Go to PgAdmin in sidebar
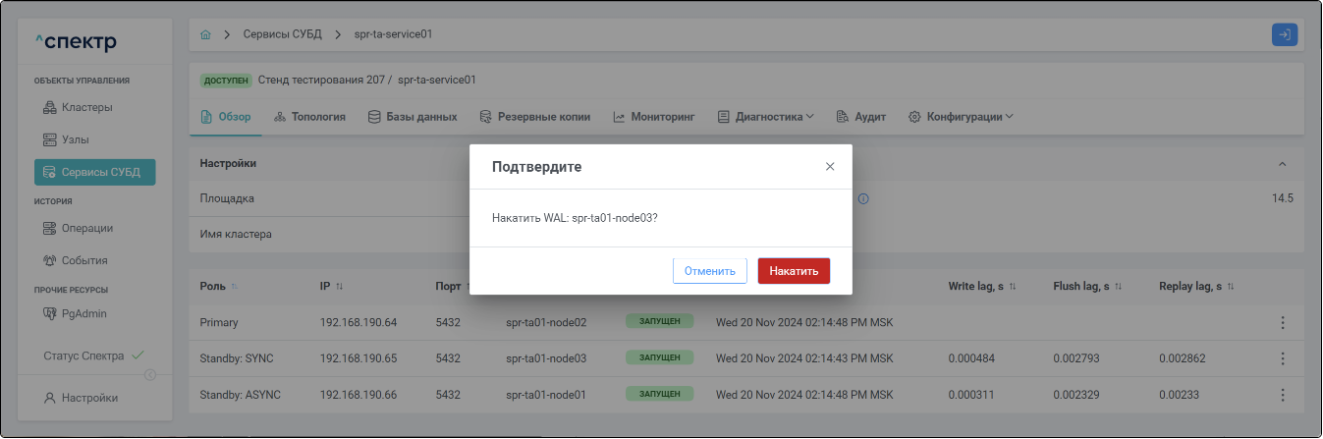Viewport: 1323px width, 439px height. click(x=84, y=314)
